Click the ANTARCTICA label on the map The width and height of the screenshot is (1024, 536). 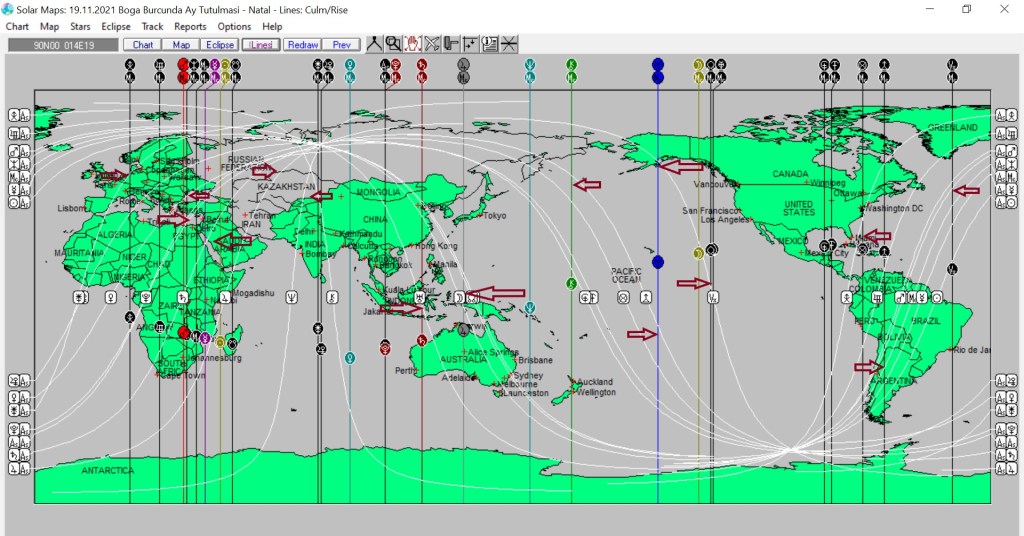(107, 470)
